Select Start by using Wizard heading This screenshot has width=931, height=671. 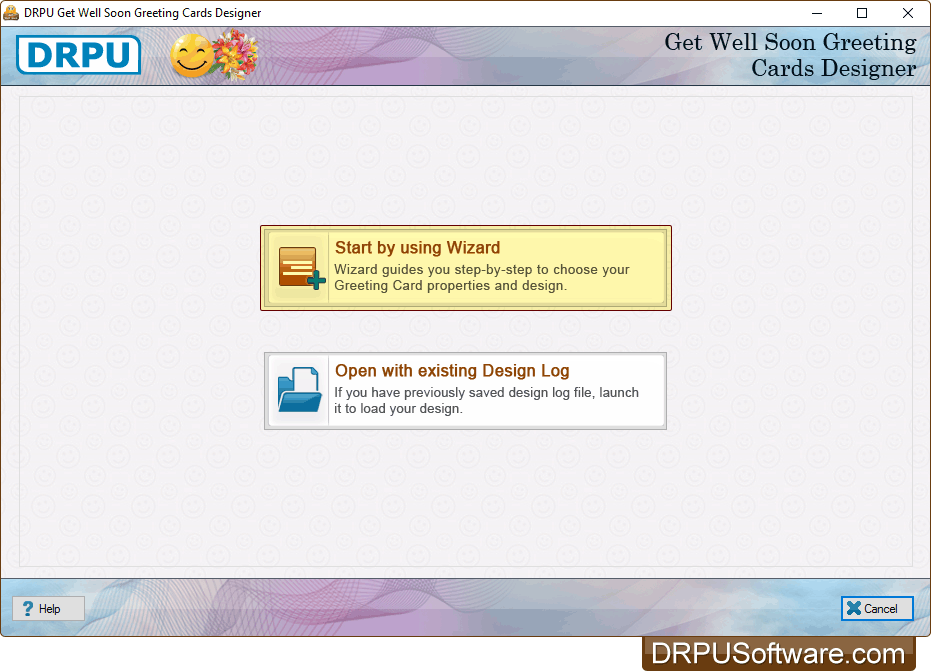(x=417, y=248)
